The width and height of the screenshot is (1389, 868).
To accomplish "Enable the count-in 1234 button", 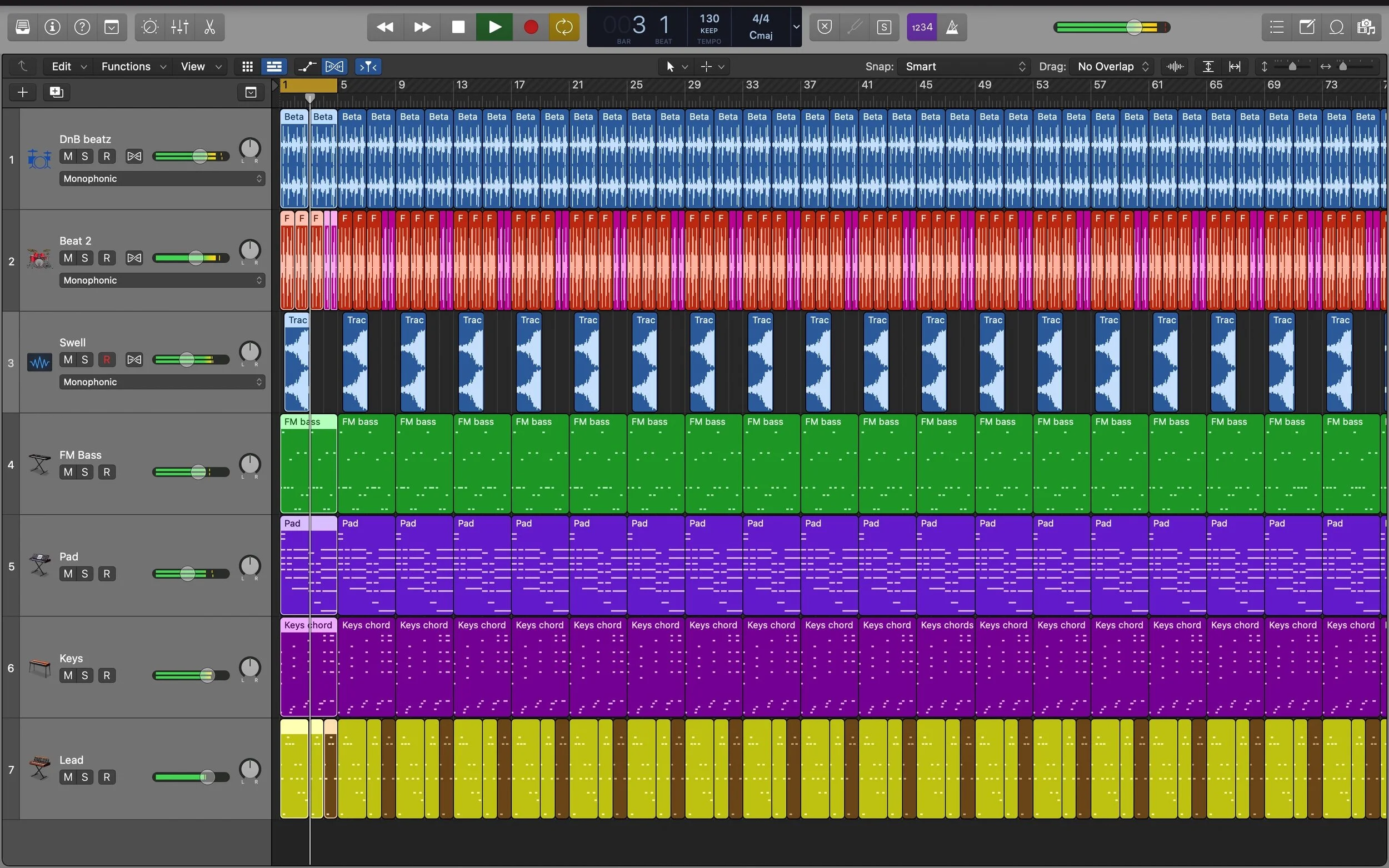I will point(922,27).
